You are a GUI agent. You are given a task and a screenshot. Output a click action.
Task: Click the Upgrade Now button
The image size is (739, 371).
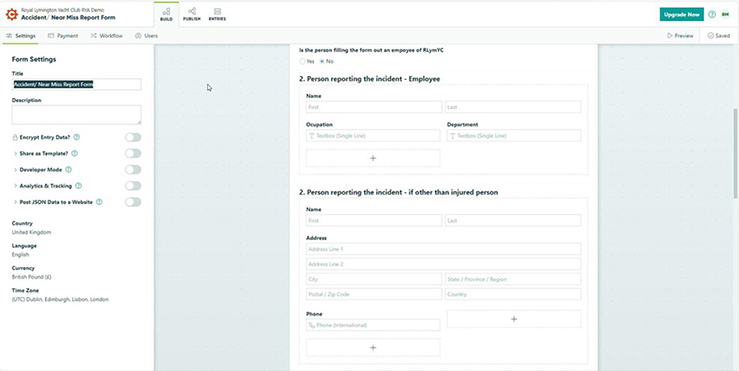coord(682,15)
